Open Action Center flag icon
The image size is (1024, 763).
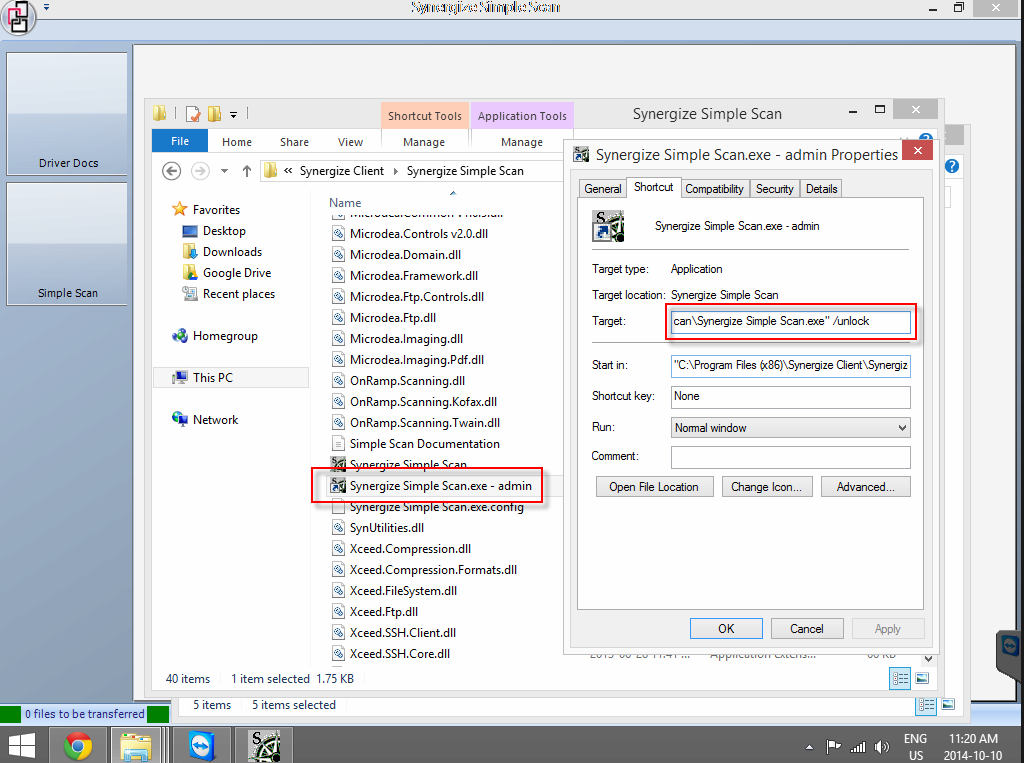click(x=833, y=746)
